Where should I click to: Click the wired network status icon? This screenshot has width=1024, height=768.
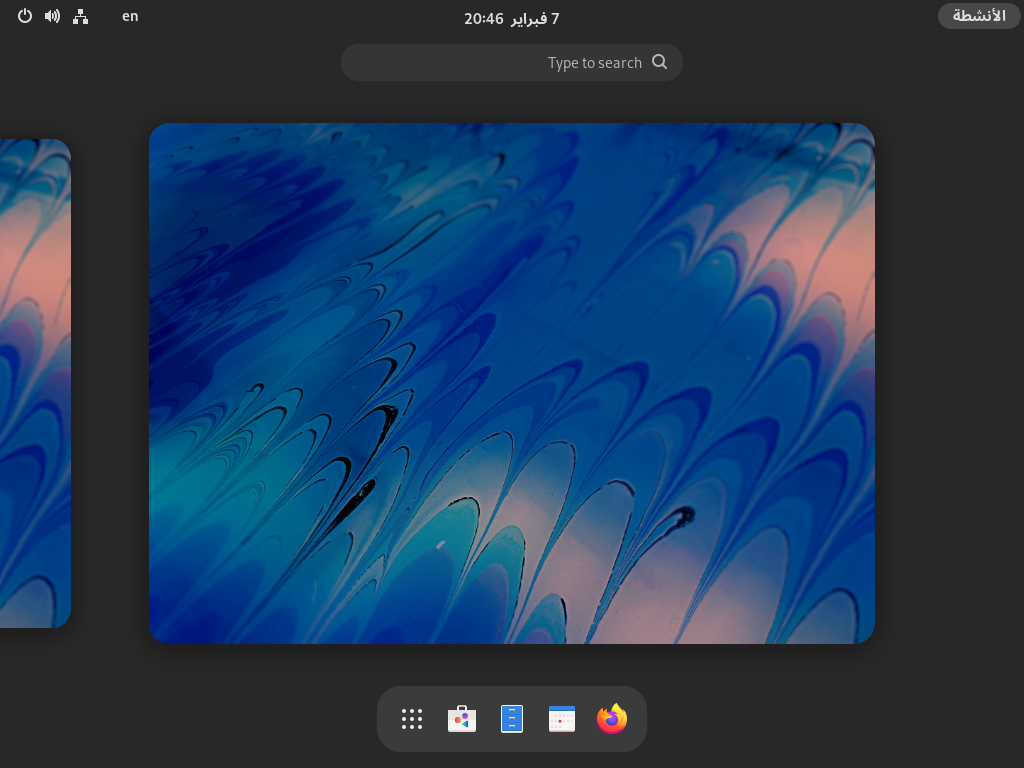[x=80, y=16]
